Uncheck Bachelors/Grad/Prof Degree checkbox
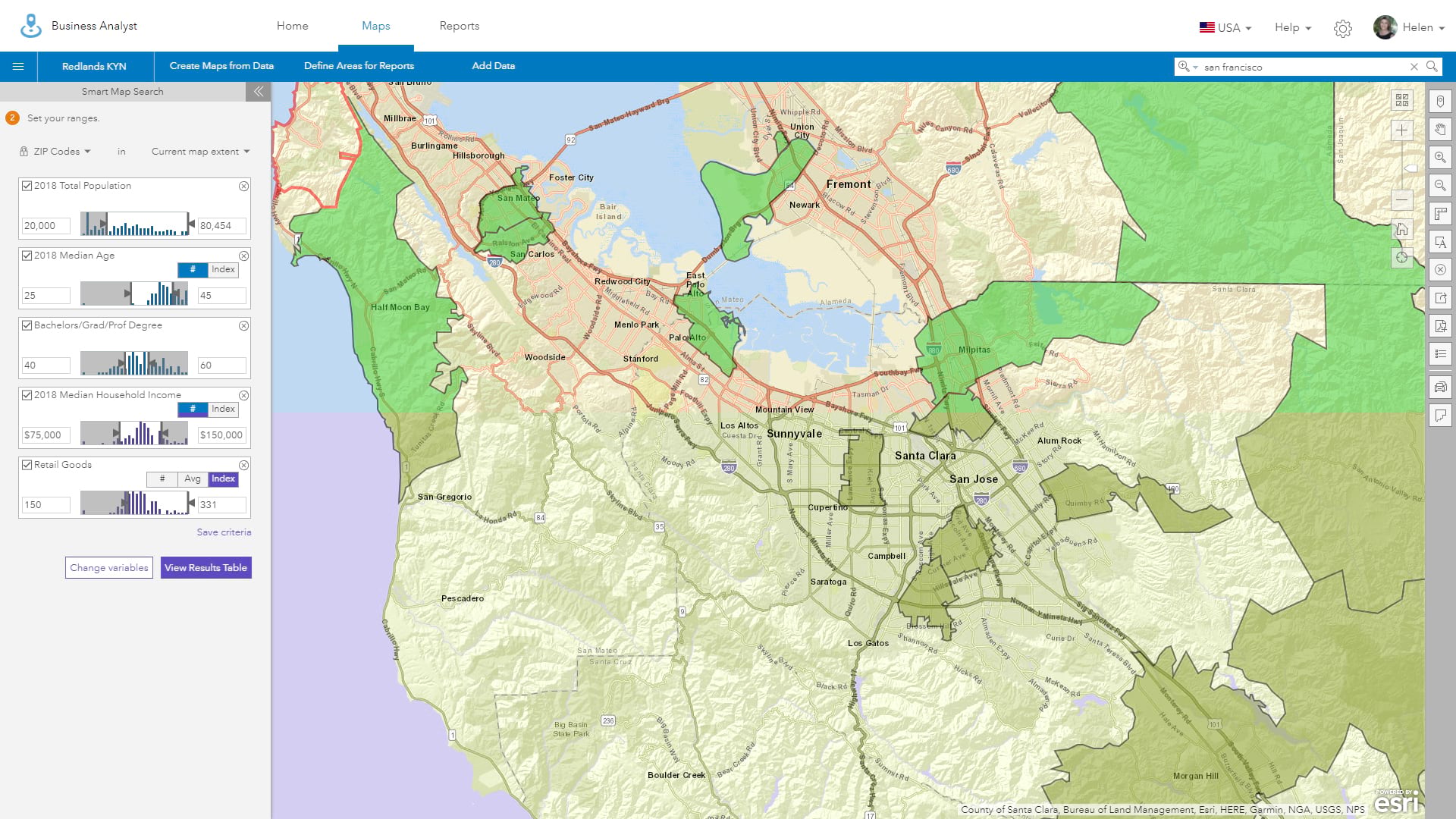Screen dimensions: 1456x819 point(27,325)
